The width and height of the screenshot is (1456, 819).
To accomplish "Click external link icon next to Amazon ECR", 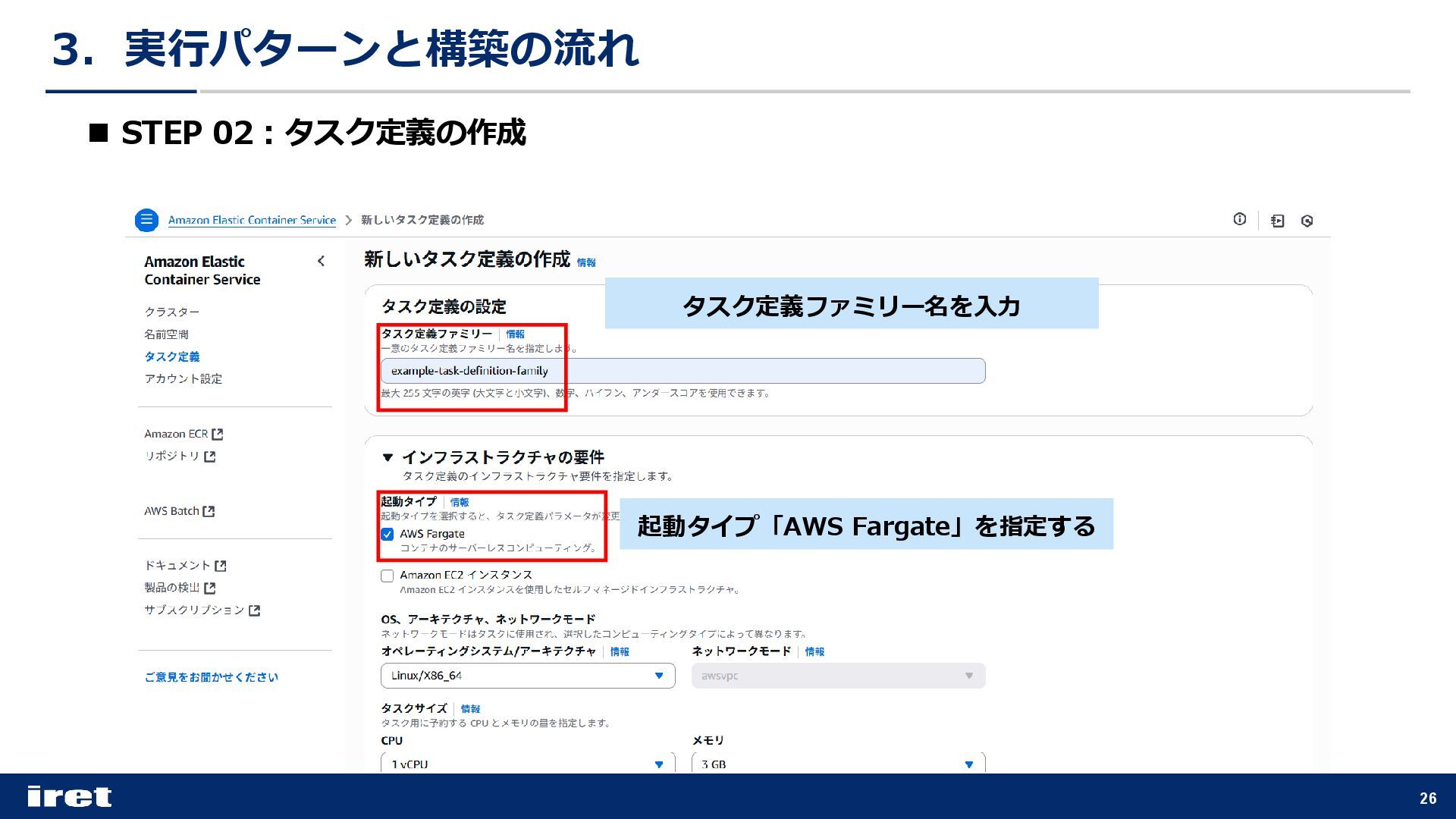I will pos(218,434).
